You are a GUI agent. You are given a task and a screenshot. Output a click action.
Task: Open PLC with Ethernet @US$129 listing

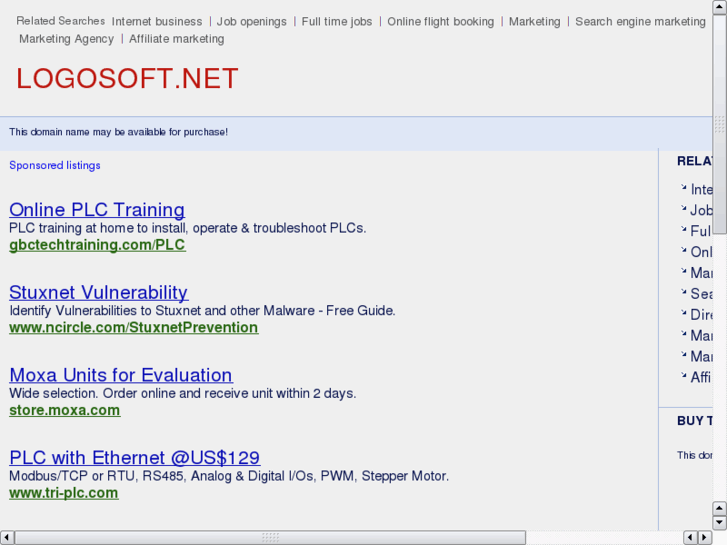[134, 458]
